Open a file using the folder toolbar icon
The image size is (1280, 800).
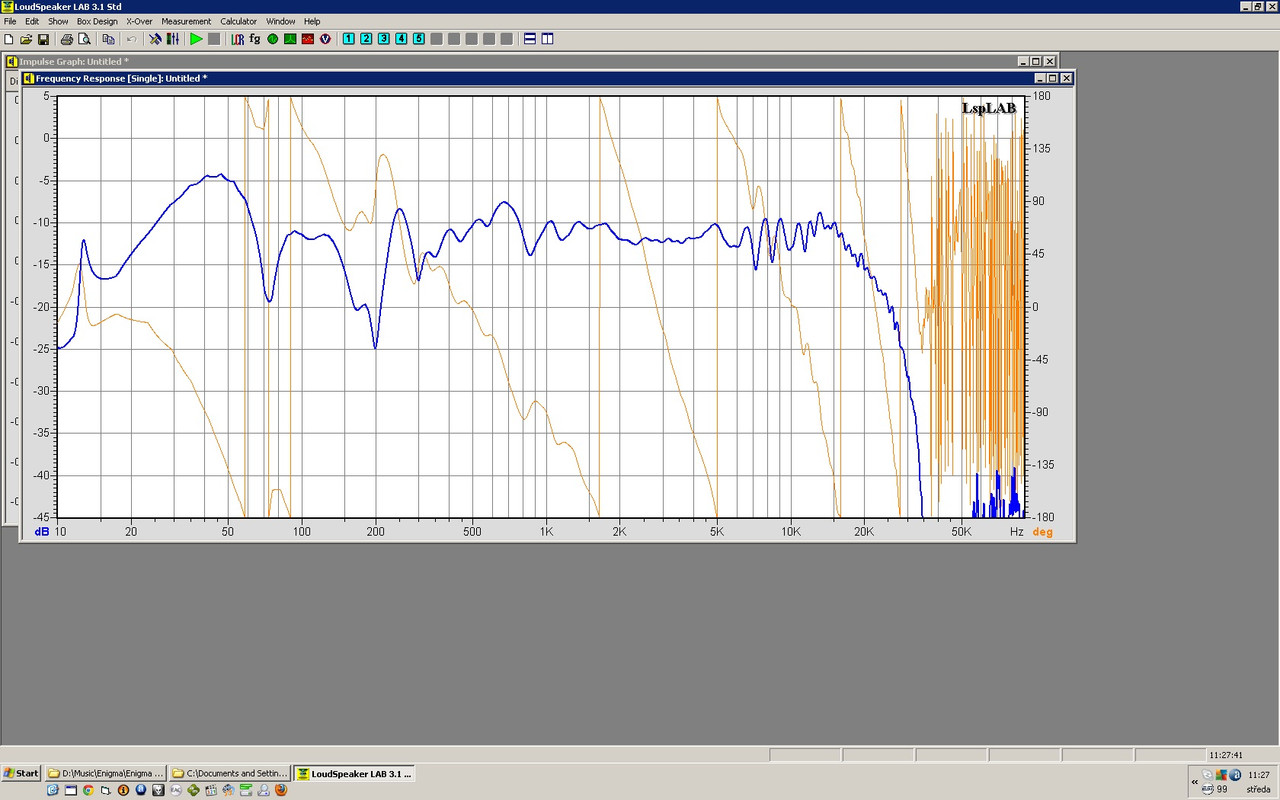pyautogui.click(x=26, y=39)
